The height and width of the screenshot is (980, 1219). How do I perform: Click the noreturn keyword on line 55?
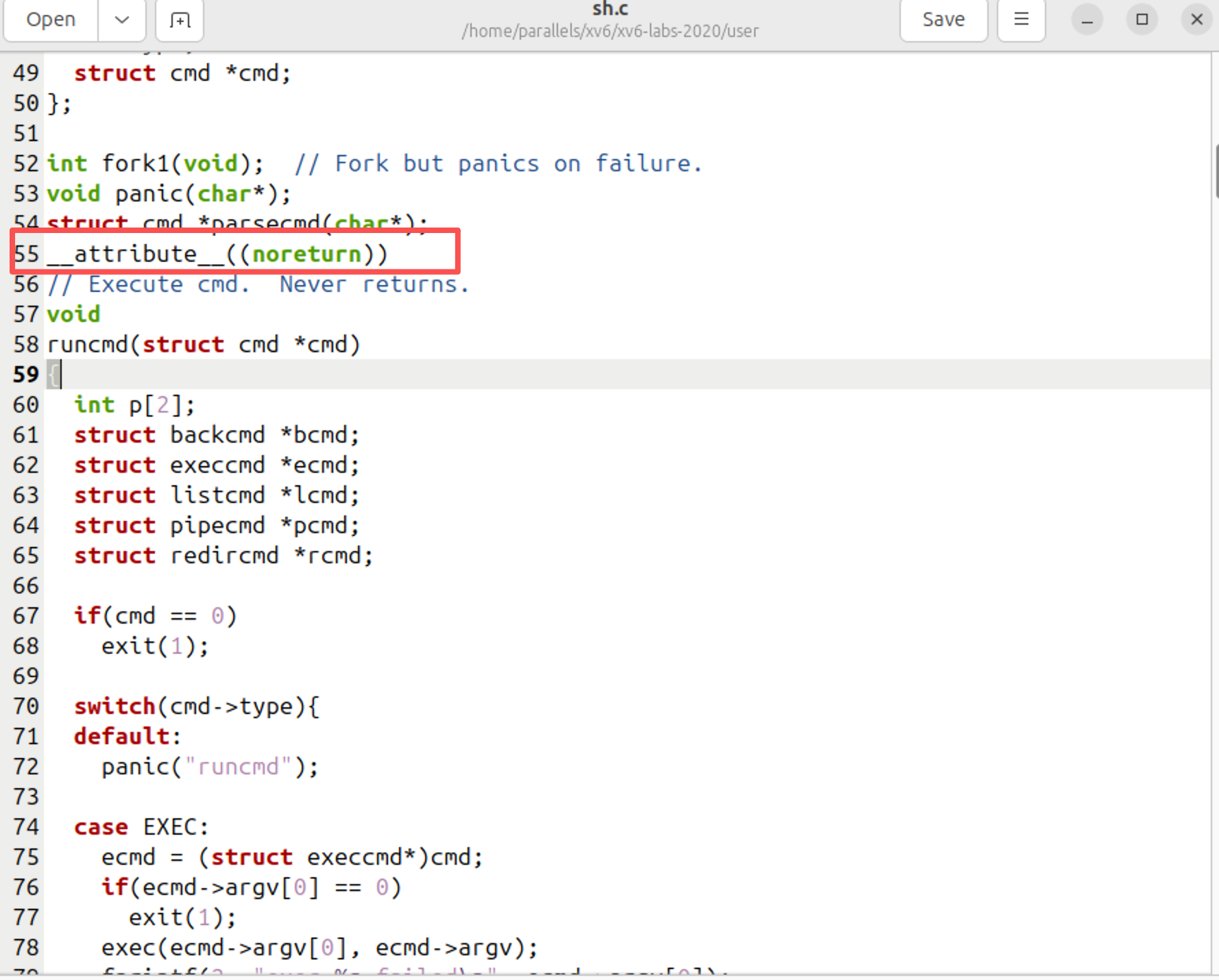306,254
